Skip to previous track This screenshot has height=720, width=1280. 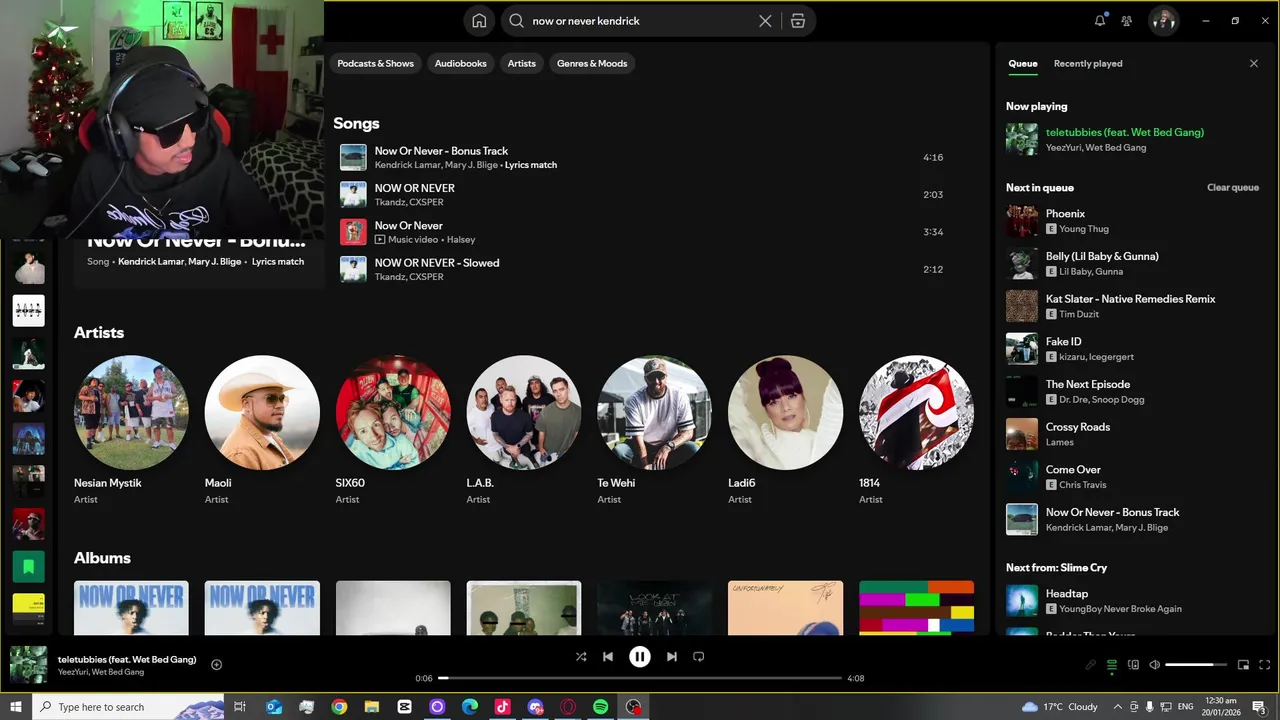[x=608, y=657]
